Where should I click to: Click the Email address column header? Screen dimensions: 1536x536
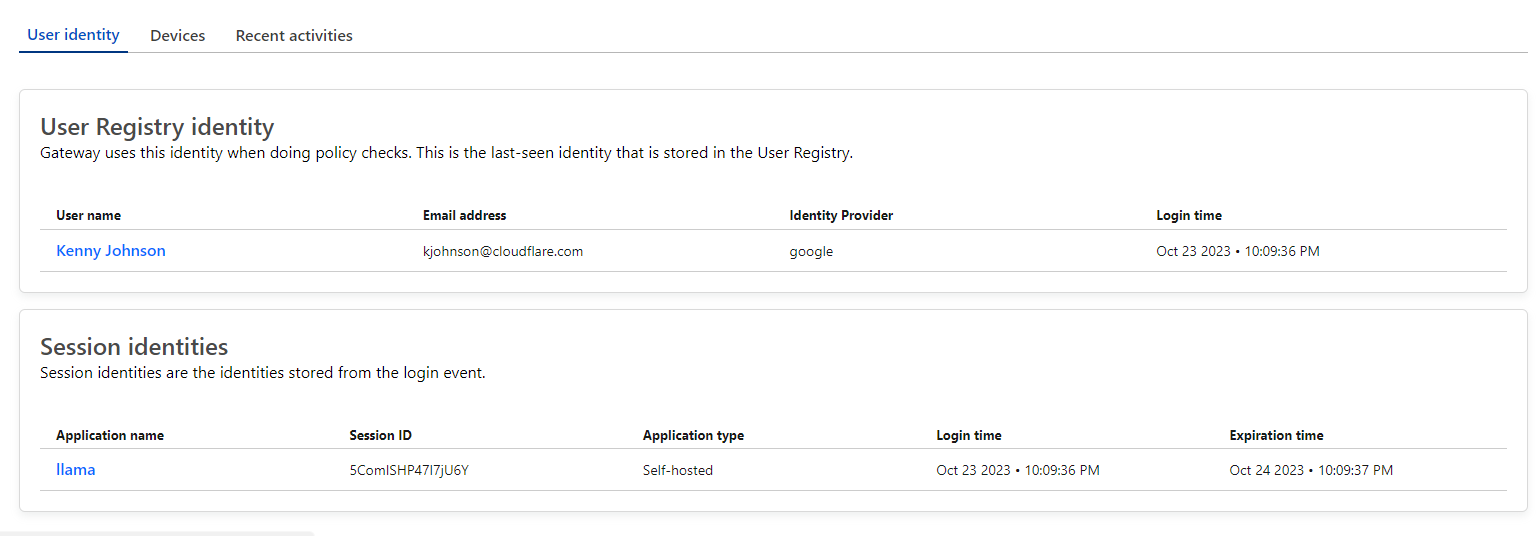point(464,215)
